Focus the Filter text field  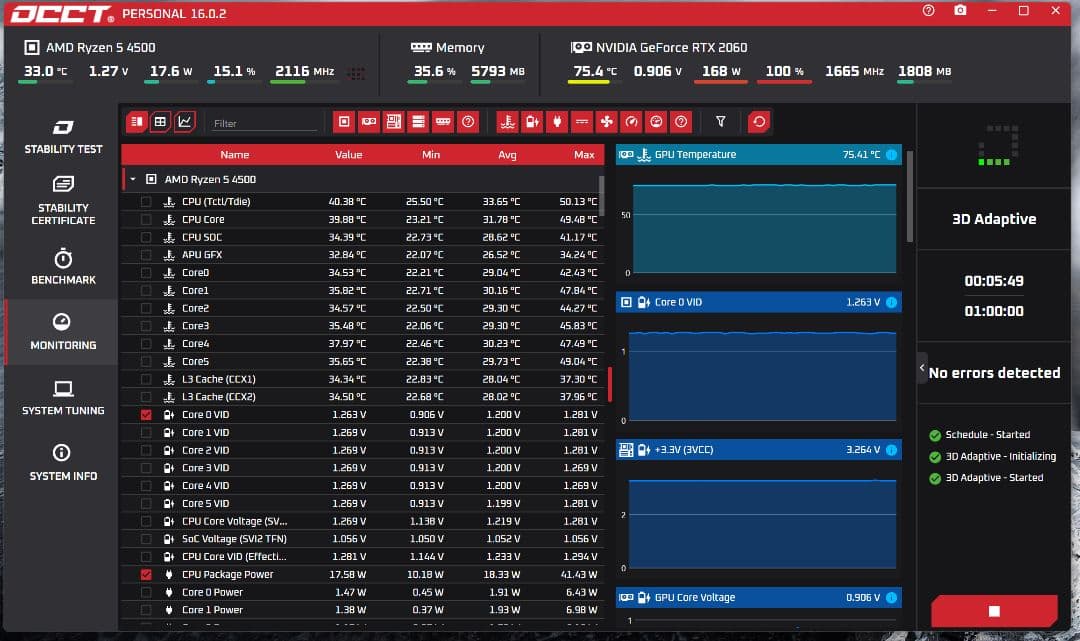[x=264, y=123]
